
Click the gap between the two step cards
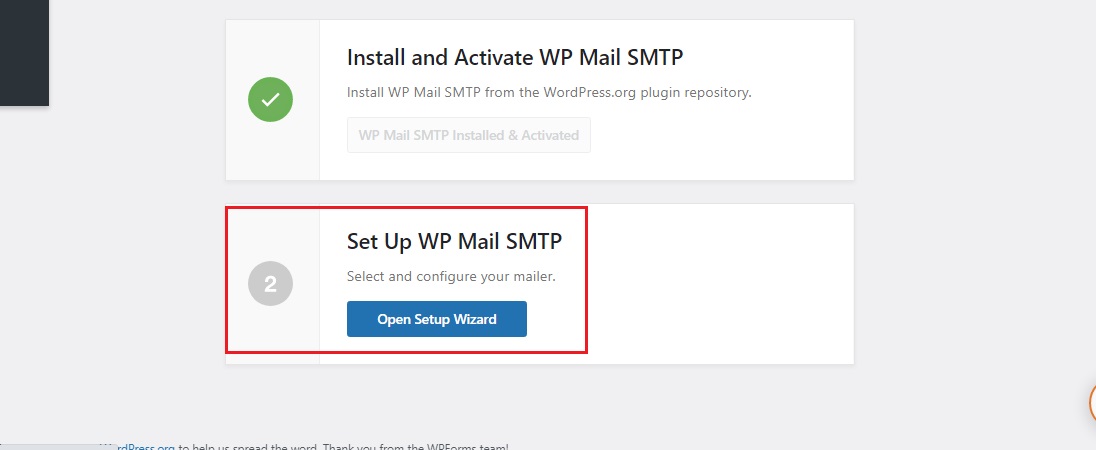[x=539, y=192]
